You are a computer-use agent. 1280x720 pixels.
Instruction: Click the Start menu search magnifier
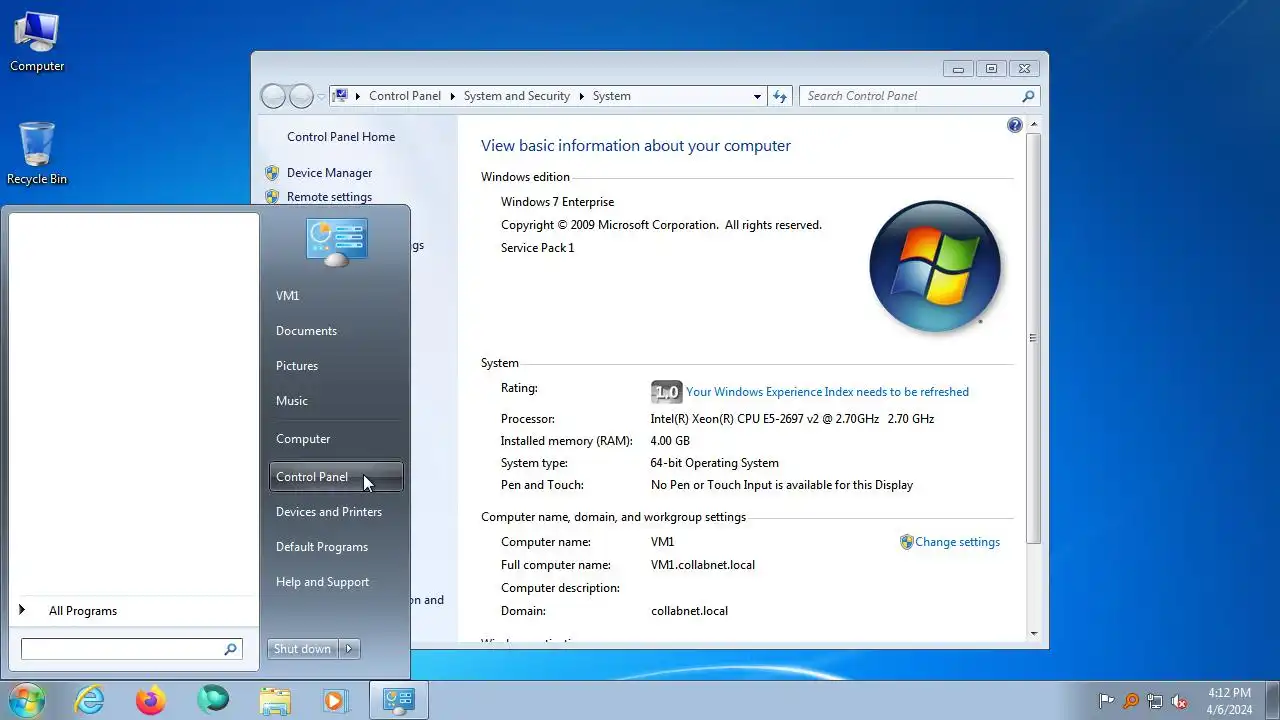[230, 649]
